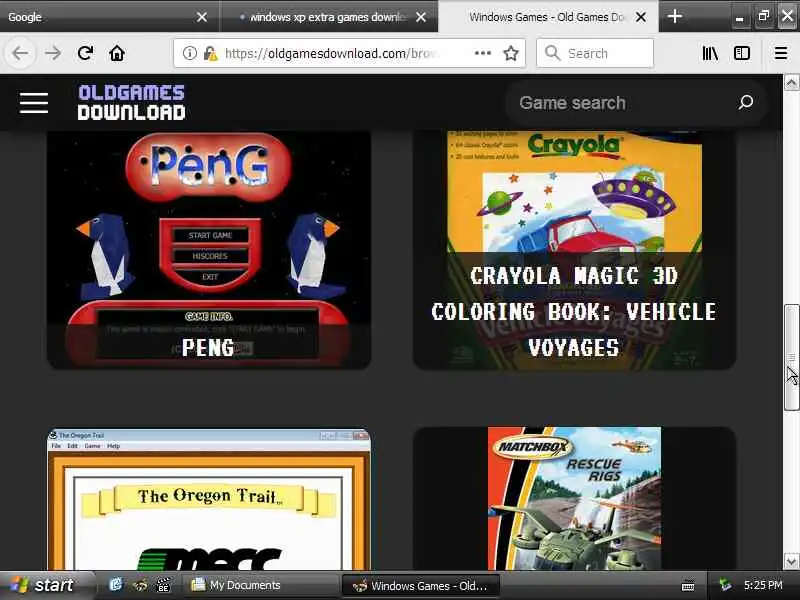Click the PENG title text
This screenshot has height=600, width=800.
pos(208,348)
